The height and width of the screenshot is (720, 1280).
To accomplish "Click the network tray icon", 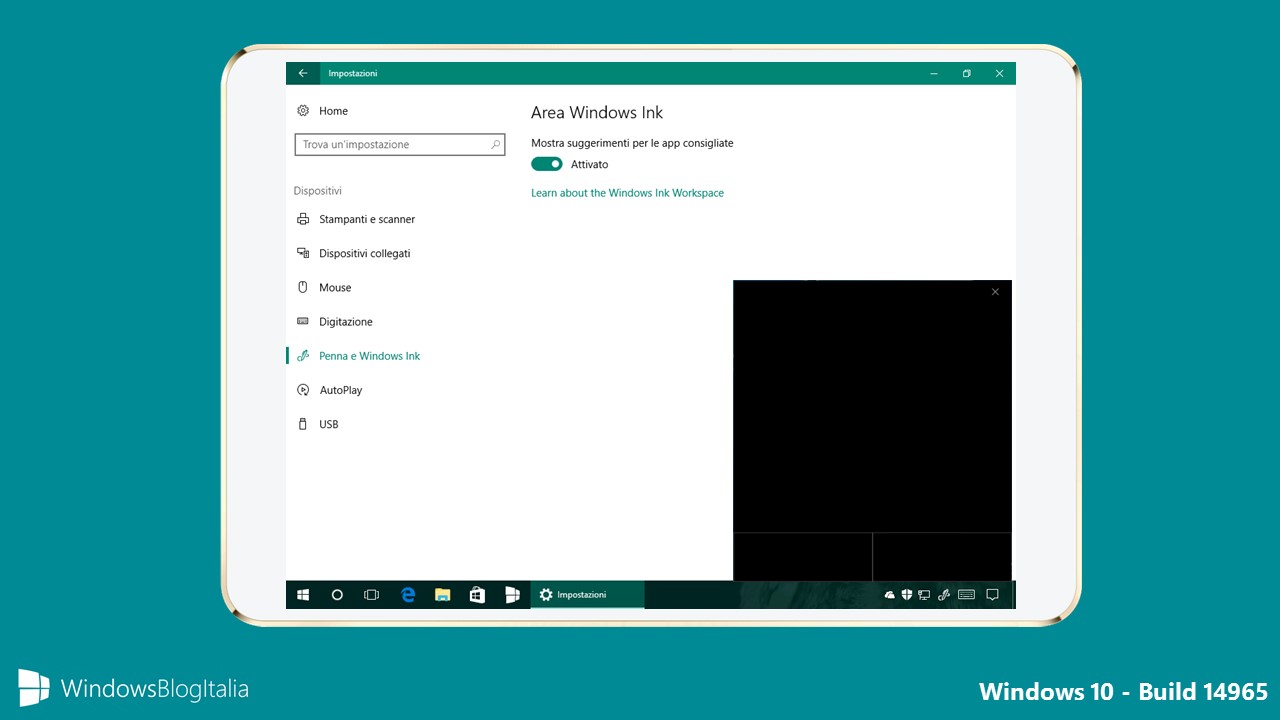I will (924, 595).
